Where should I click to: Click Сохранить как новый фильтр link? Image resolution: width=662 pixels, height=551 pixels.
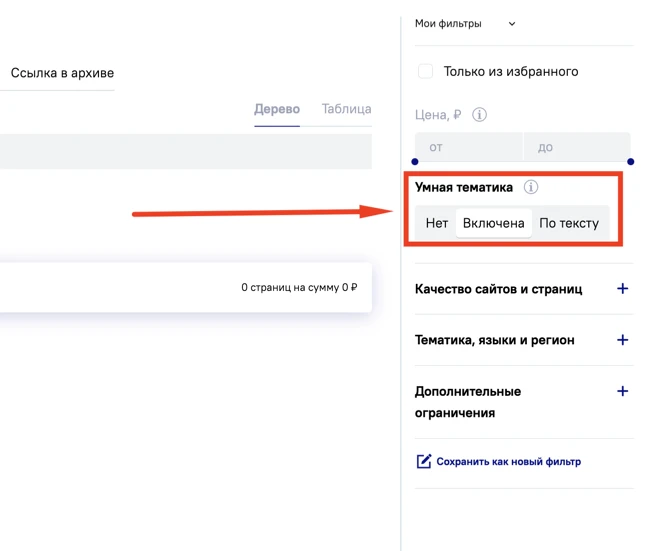click(508, 462)
